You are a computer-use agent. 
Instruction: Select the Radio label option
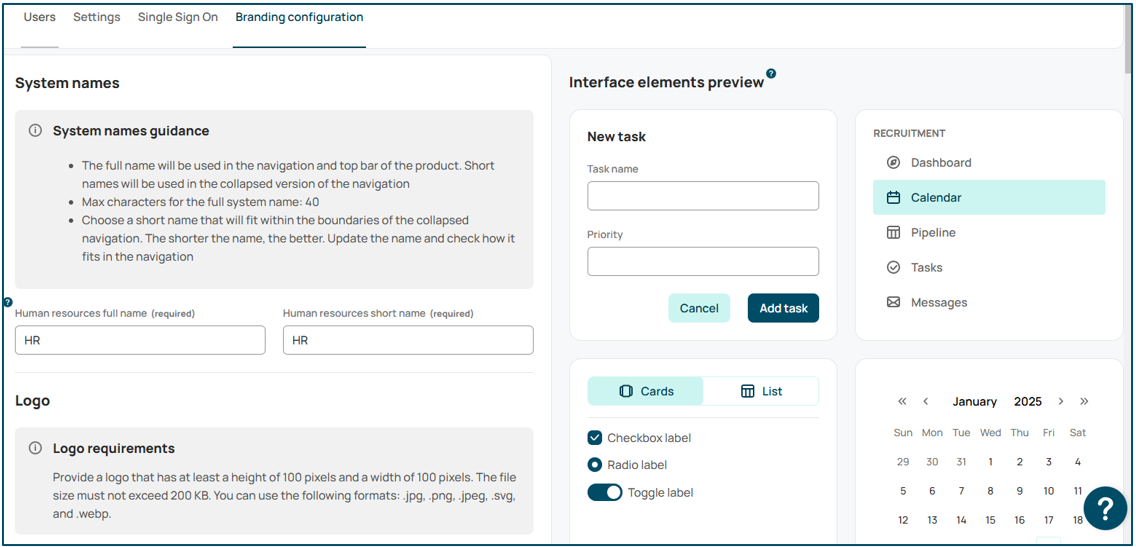pos(595,465)
